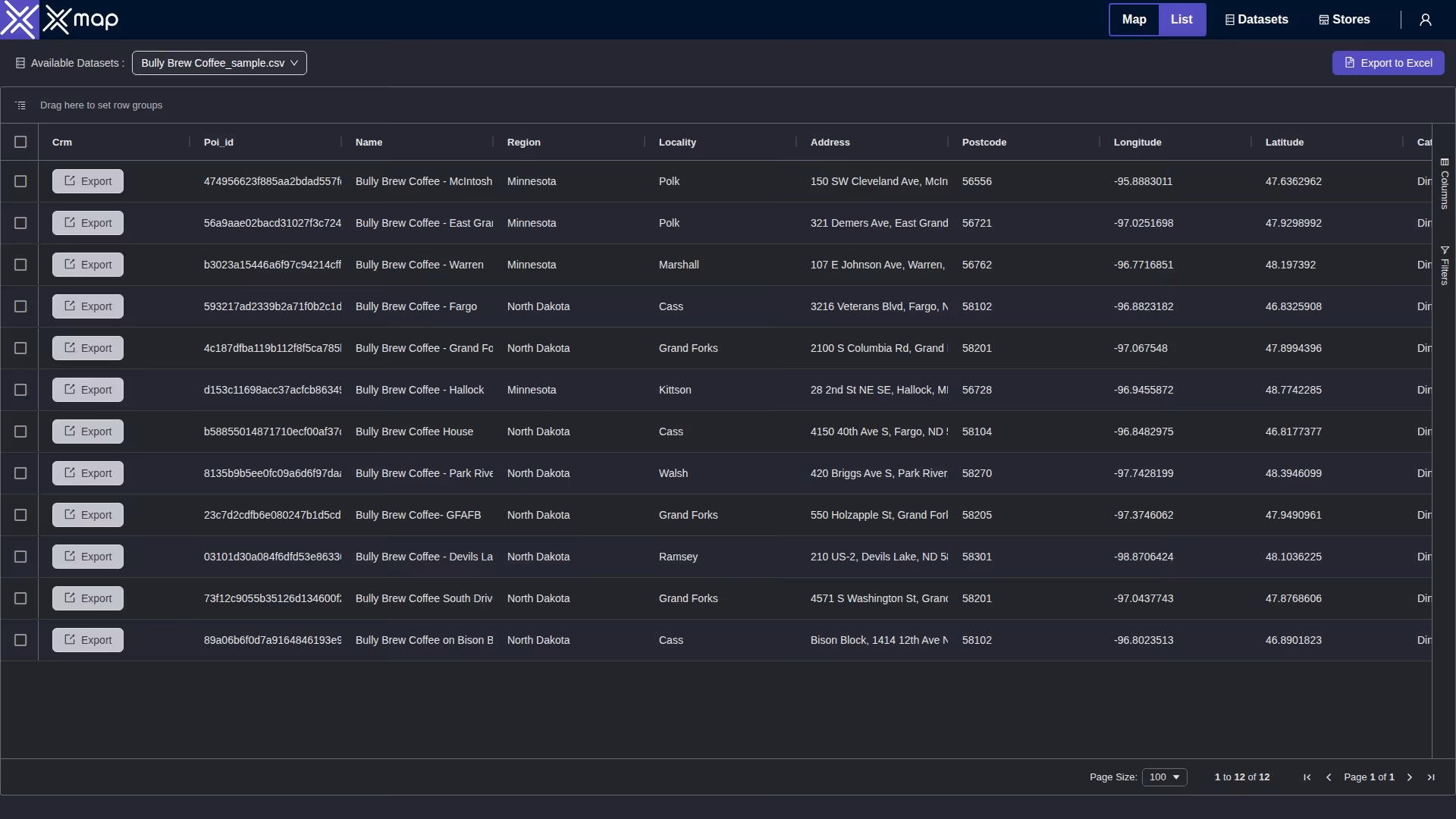Select postcode cell '56556'
This screenshot has height=819, width=1456.
[977, 181]
